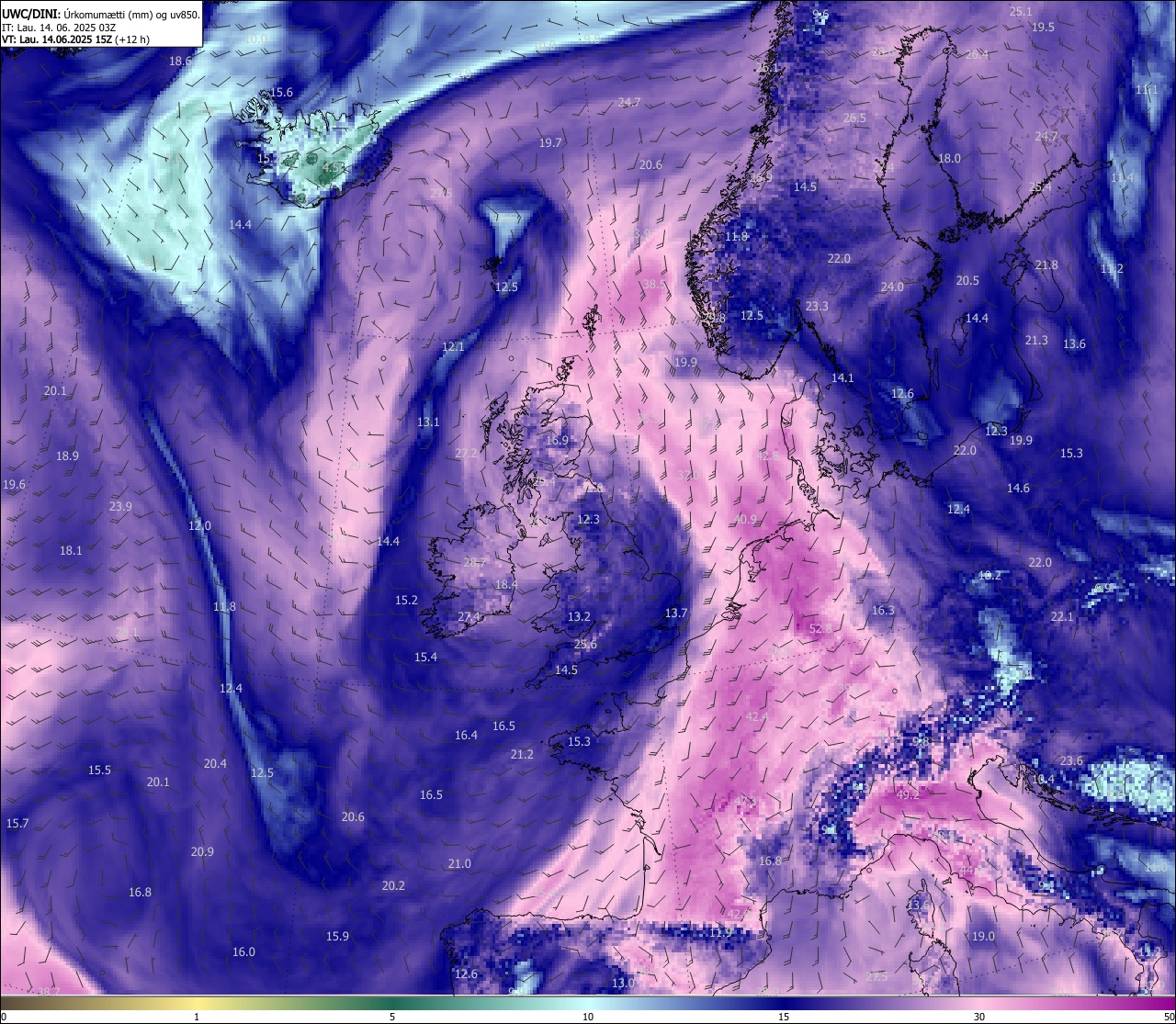Screen dimensions: 1176x1024
Task: Select the 12.0 value on the dry band
Action: pos(199,526)
